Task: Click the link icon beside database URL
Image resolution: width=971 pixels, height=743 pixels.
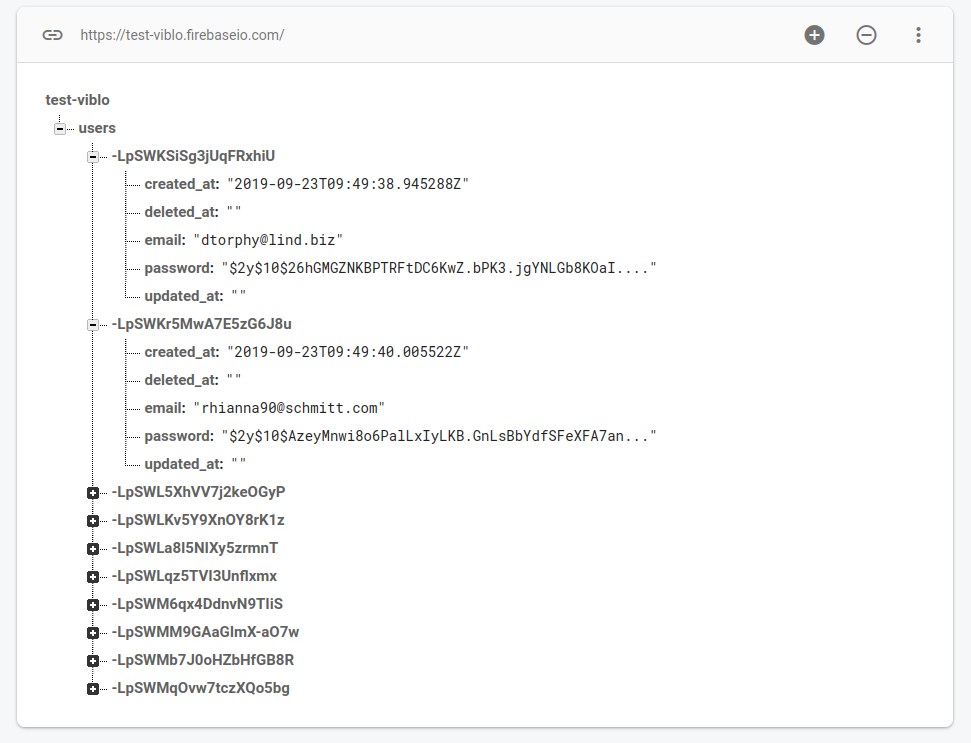Action: (x=52, y=35)
